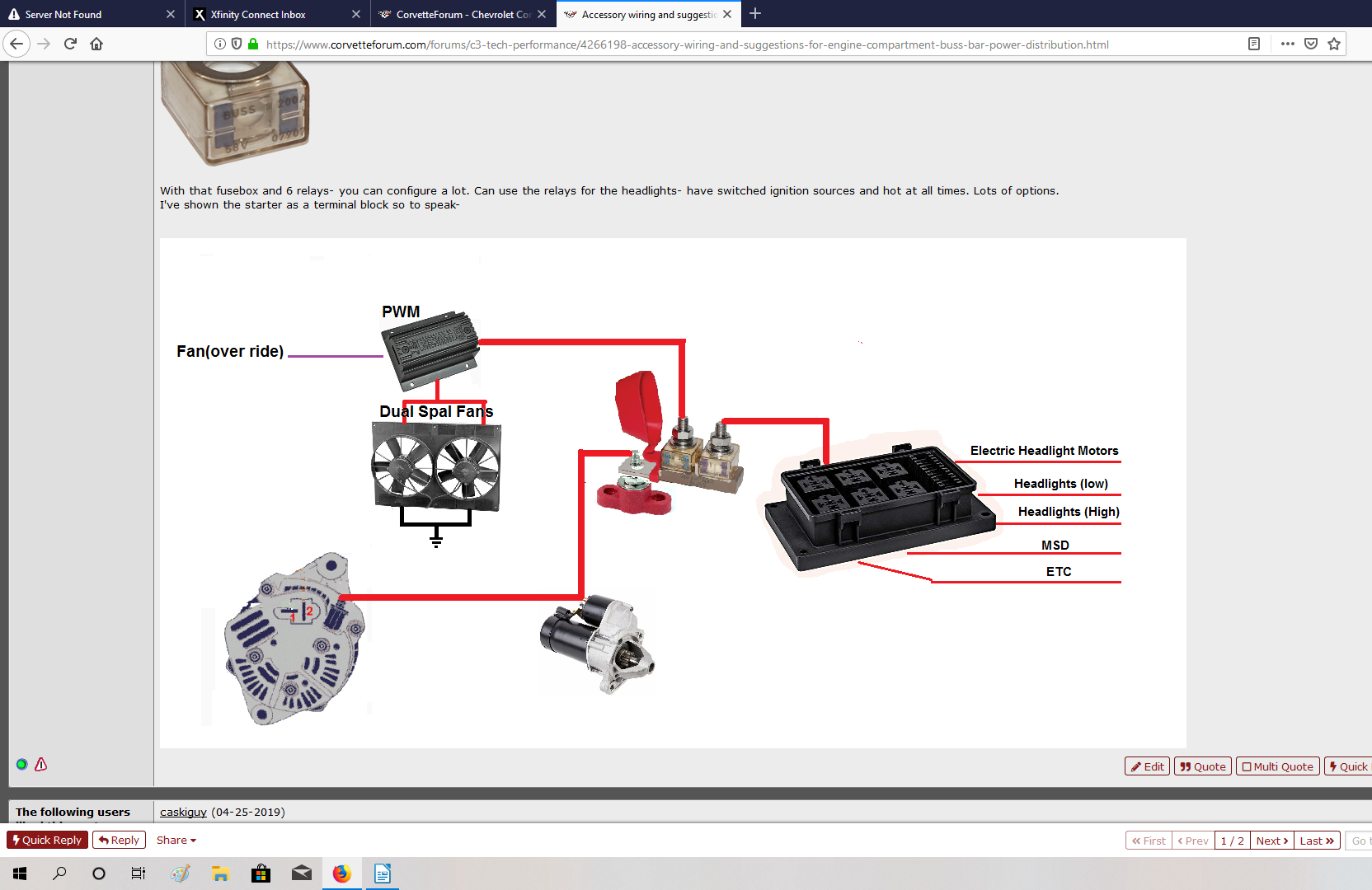This screenshot has width=1372, height=890.
Task: Open the caskiguy user profile link
Action: tap(183, 812)
